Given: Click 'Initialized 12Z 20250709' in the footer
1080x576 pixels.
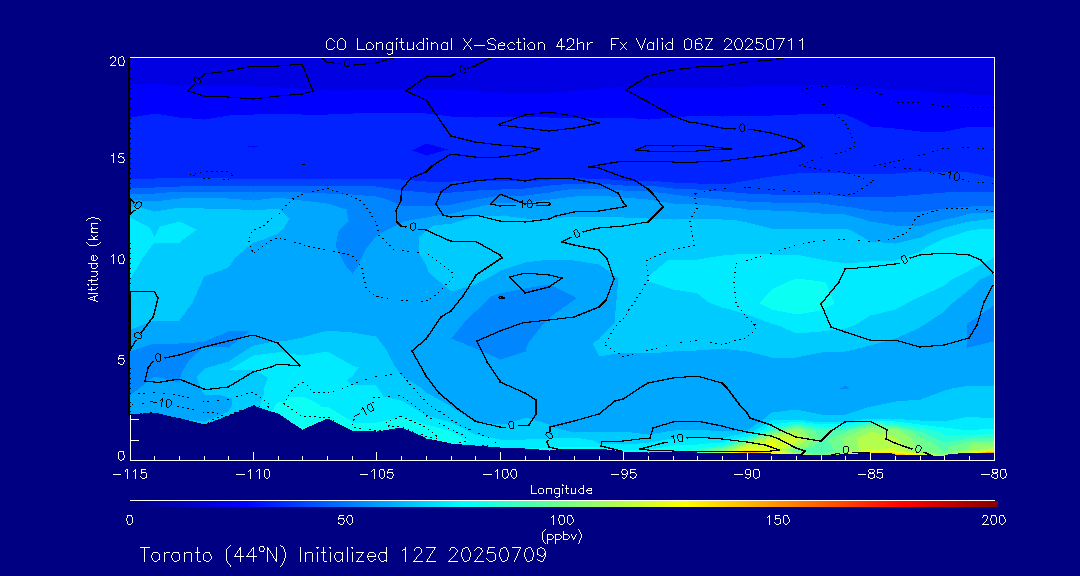Looking at the screenshot, I should 422,555.
